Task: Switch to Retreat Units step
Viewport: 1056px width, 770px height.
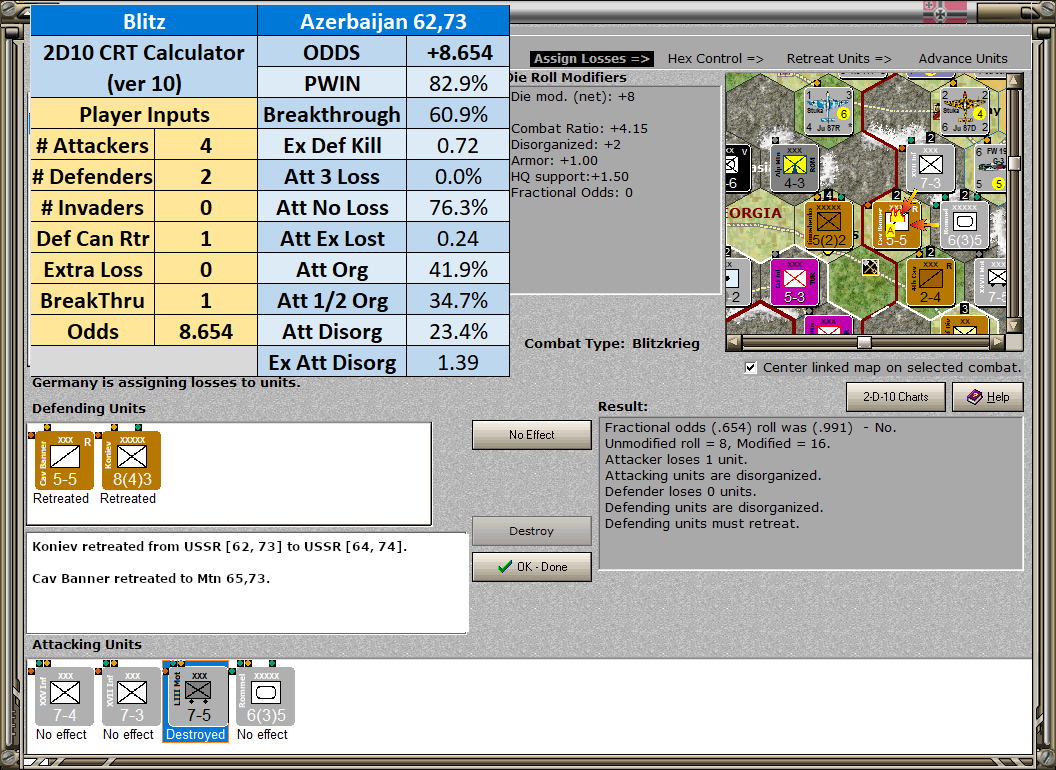Action: tap(839, 59)
